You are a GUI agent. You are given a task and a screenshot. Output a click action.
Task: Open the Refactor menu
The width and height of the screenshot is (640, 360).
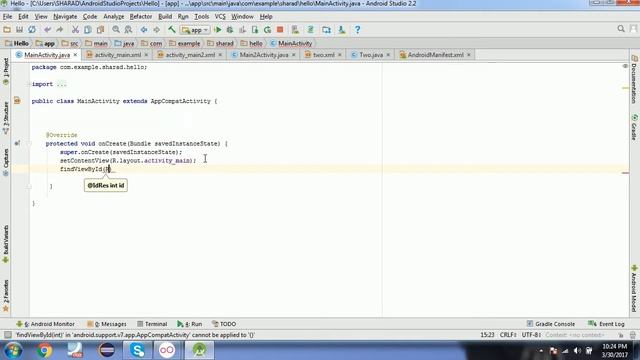(x=141, y=17)
